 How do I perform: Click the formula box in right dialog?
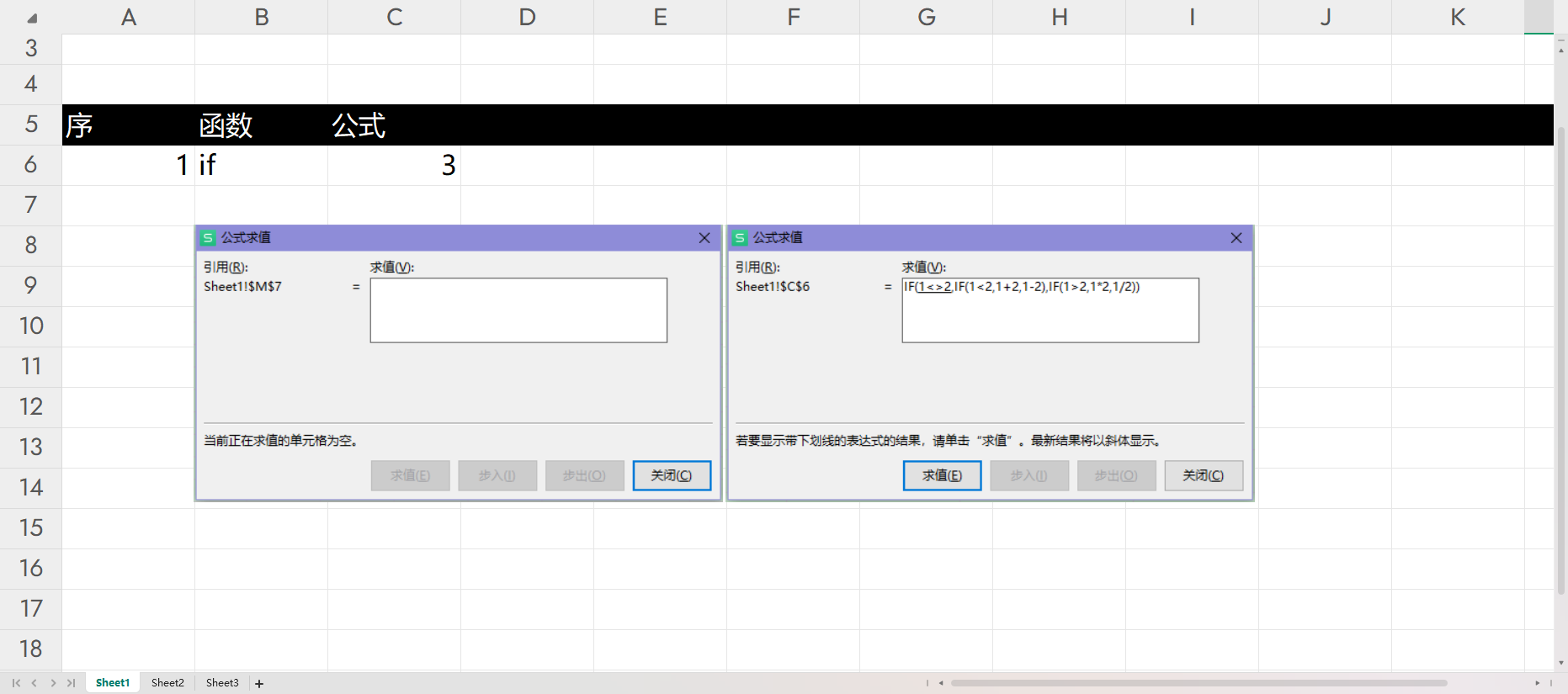(1050, 310)
